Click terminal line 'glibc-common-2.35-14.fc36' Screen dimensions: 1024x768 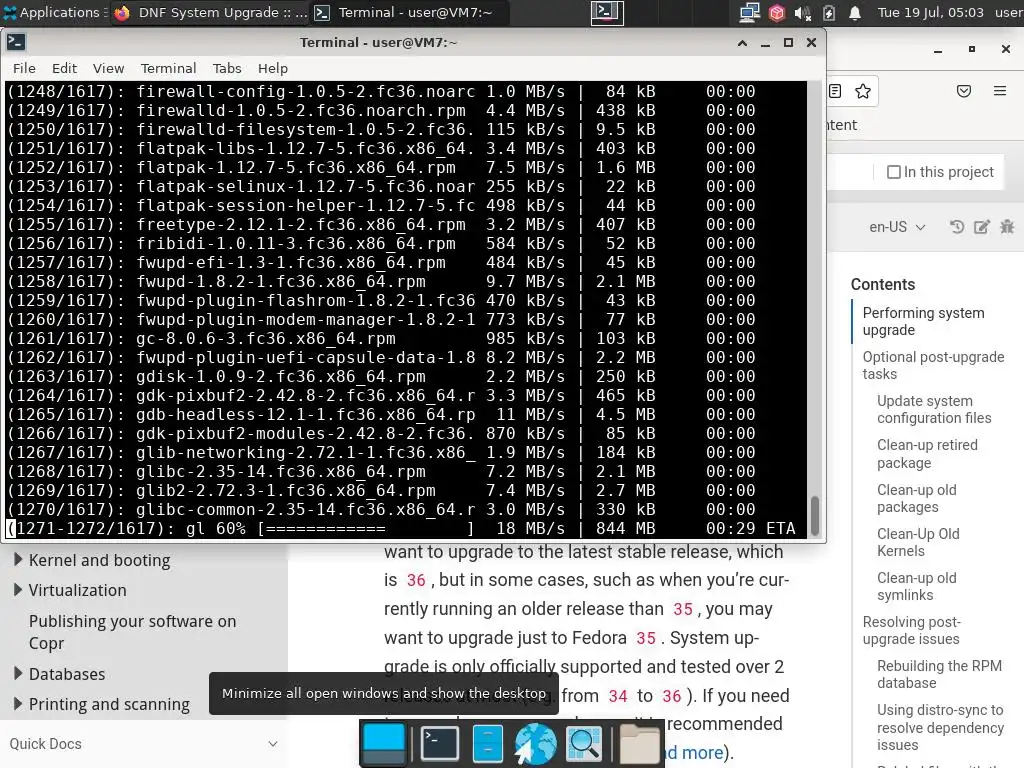pos(381,509)
